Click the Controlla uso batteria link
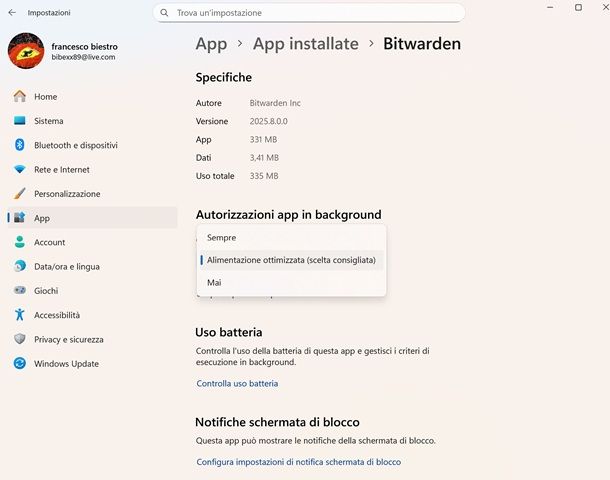Image resolution: width=610 pixels, height=480 pixels. pos(237,384)
